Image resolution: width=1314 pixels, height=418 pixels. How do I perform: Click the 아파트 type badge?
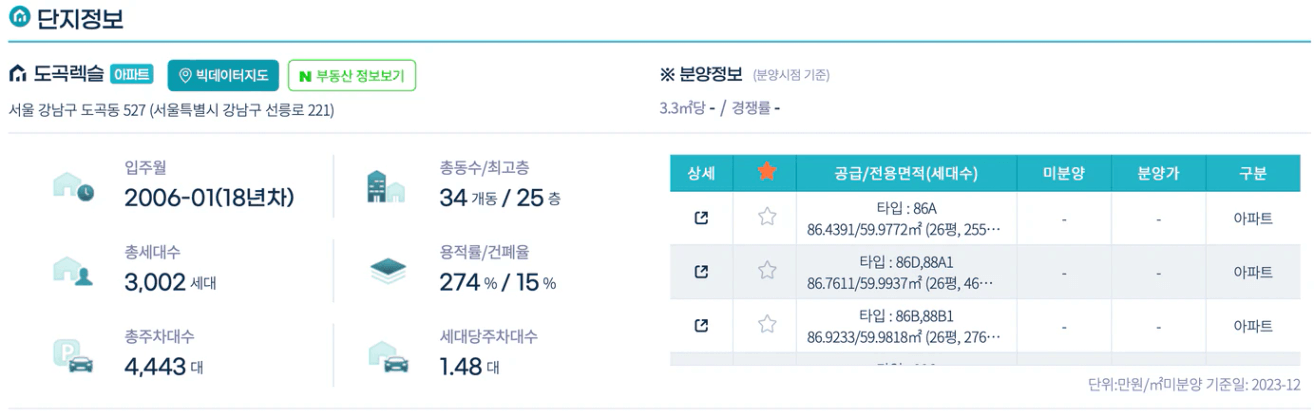point(131,74)
